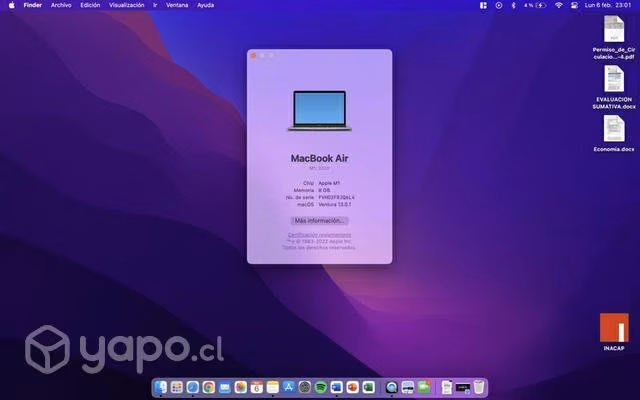Open Control Center in menu bar
640x400 pixels.
click(574, 5)
